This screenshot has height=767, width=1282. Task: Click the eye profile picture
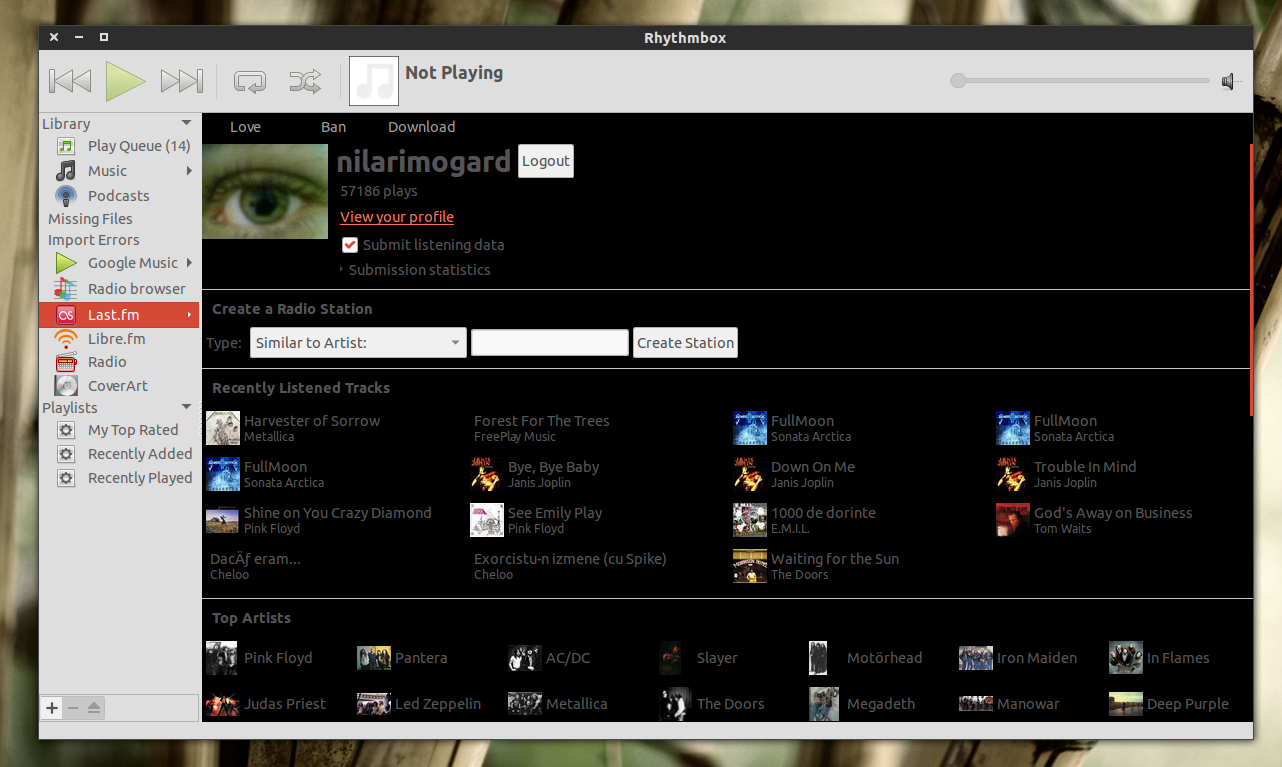pos(265,192)
